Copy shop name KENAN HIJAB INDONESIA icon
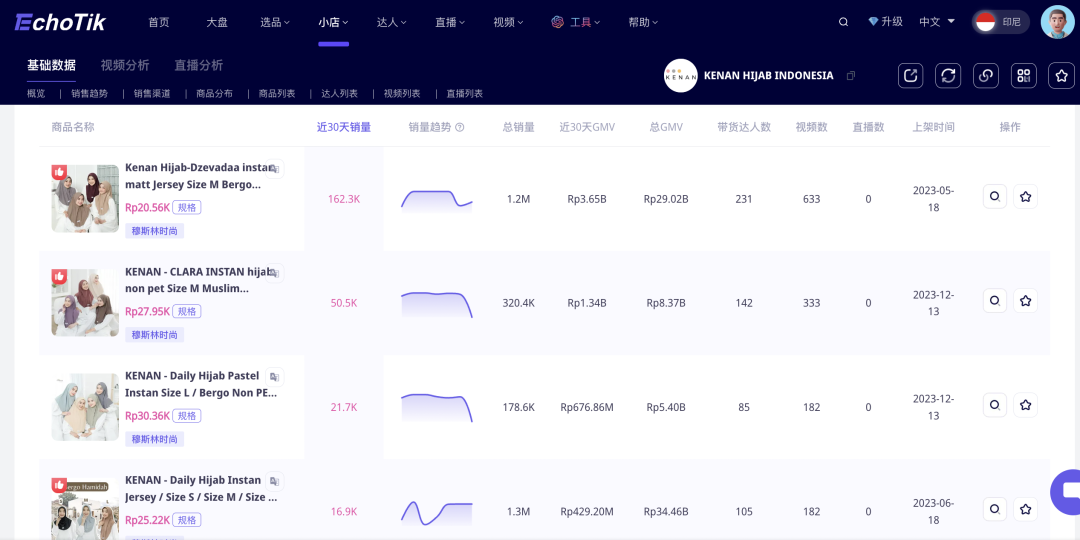Screen dimensions: 1080x540 [x=851, y=76]
